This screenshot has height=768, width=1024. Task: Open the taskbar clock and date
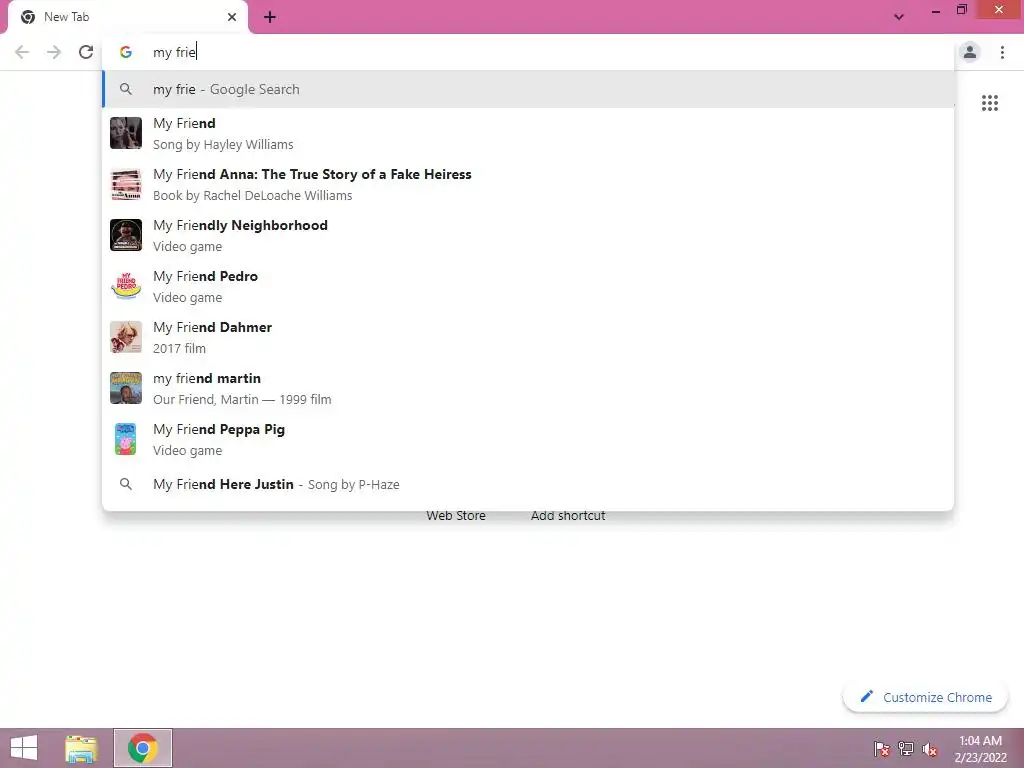coord(980,749)
